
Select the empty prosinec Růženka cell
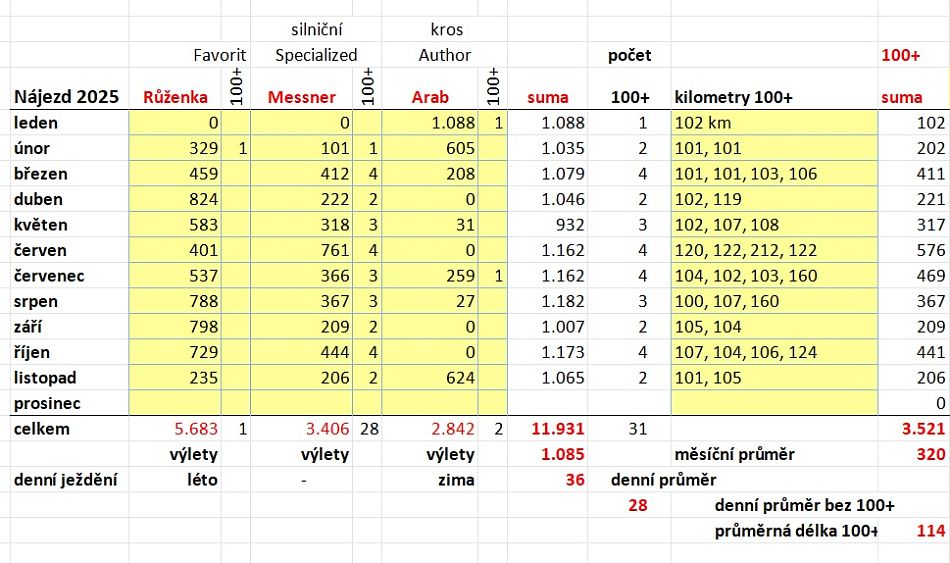pyautogui.click(x=175, y=403)
